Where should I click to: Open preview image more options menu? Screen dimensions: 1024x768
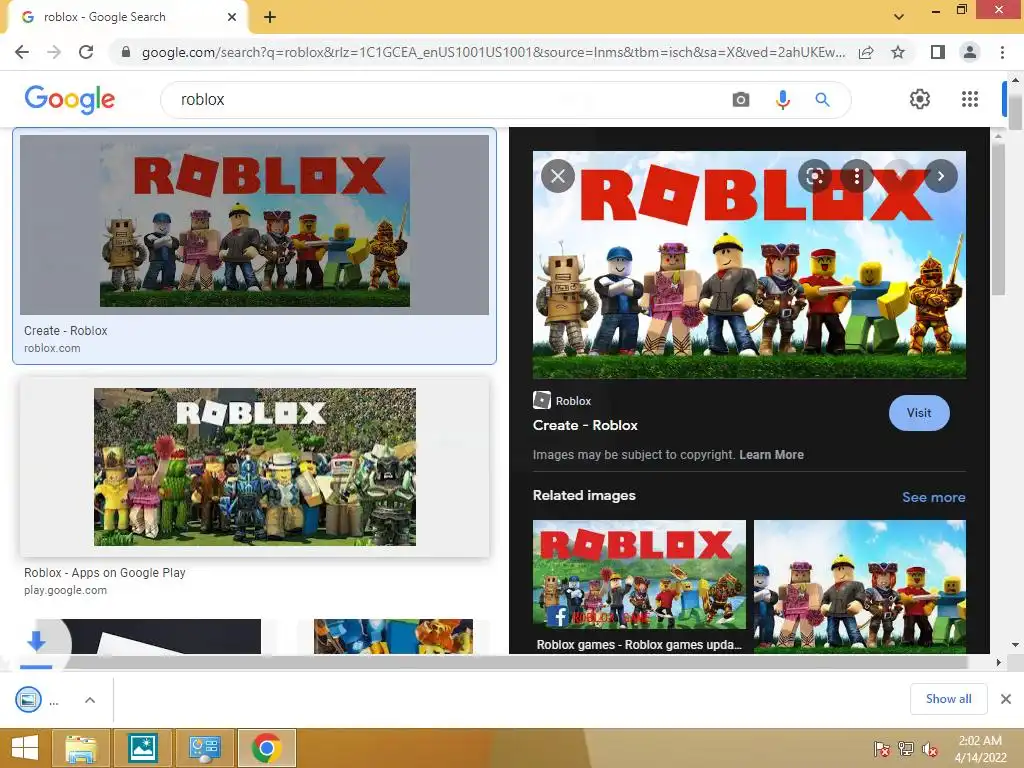(857, 176)
